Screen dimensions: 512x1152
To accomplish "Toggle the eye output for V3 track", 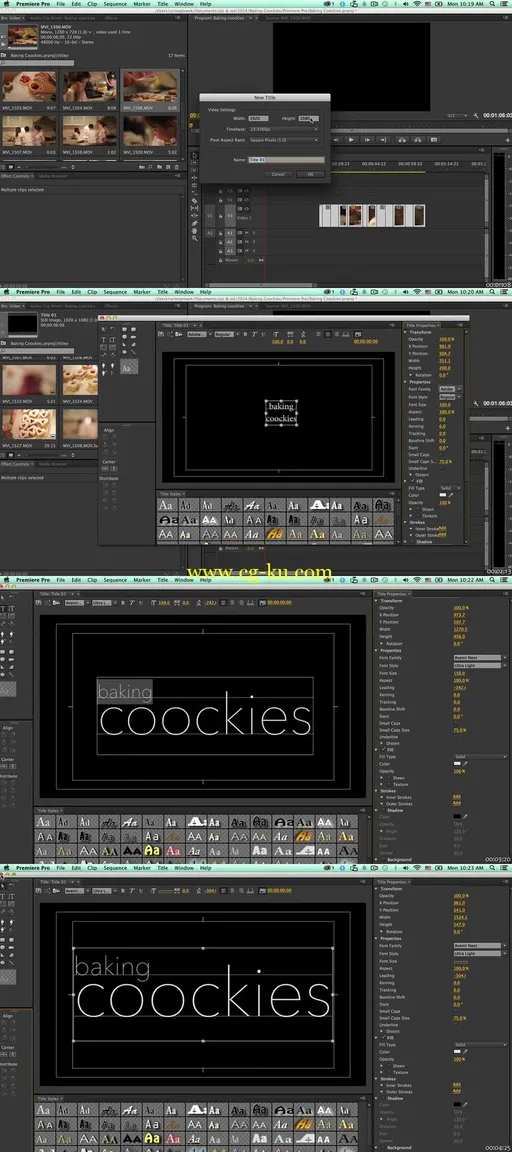I will (246, 191).
